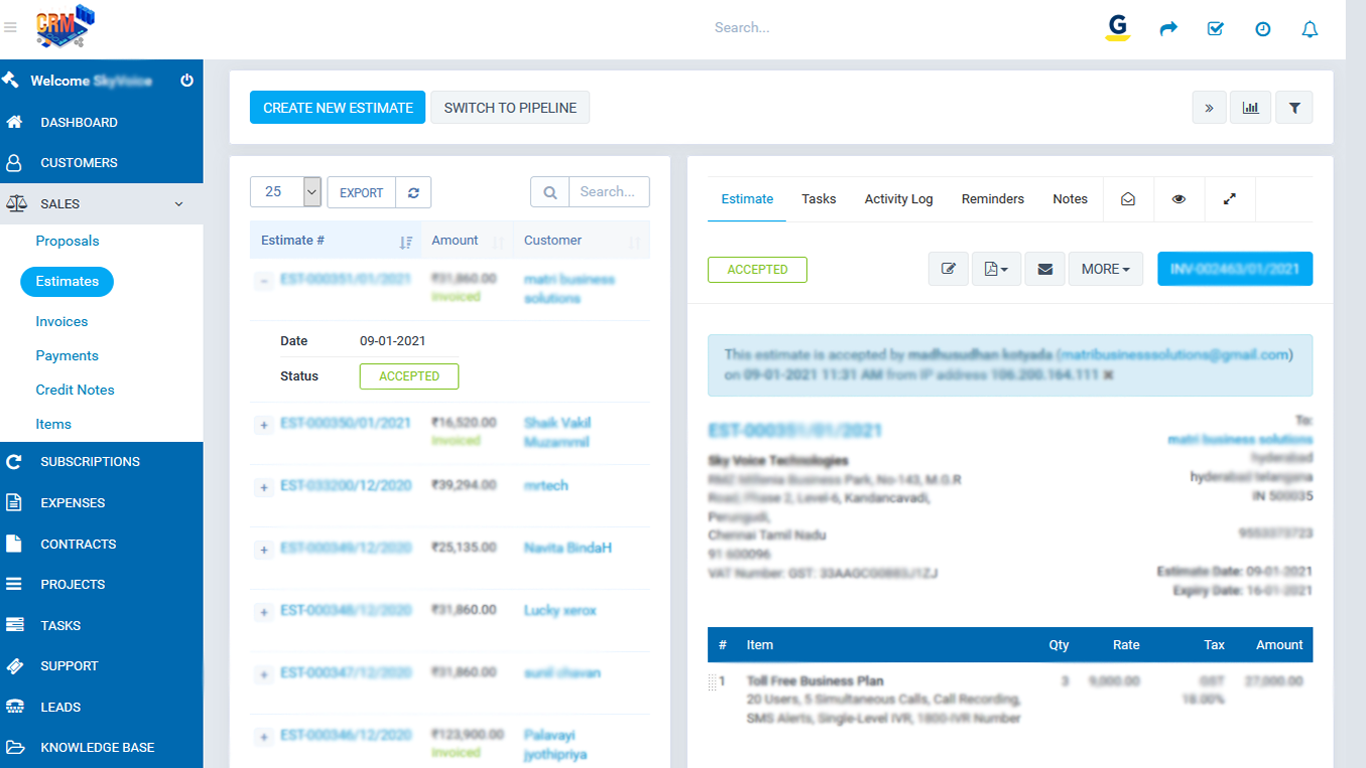Toggle the eye view icon in tabs
The height and width of the screenshot is (768, 1366).
coord(1179,199)
